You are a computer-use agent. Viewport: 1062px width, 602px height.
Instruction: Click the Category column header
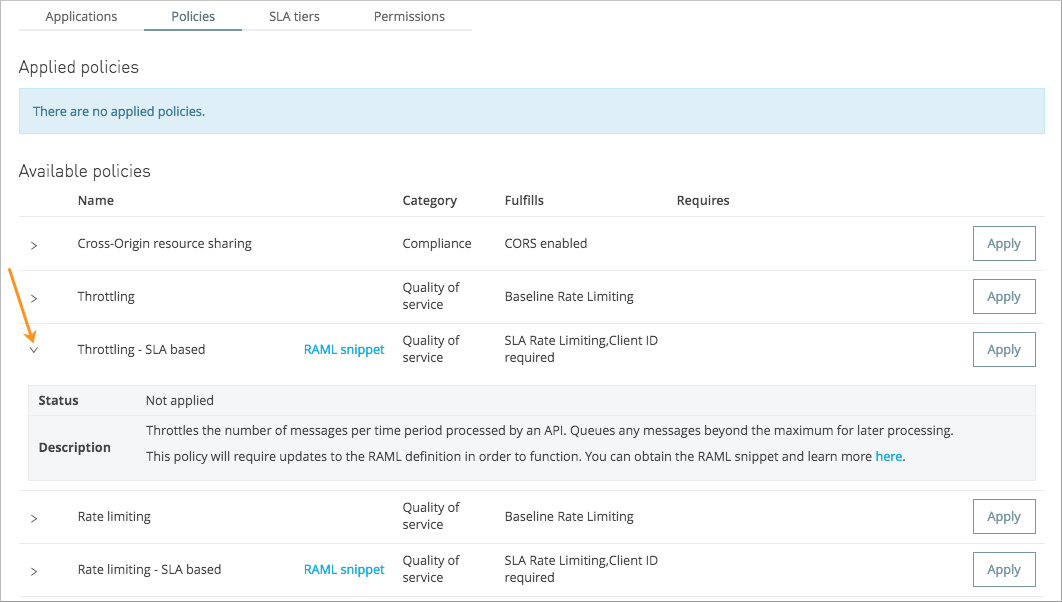(430, 200)
